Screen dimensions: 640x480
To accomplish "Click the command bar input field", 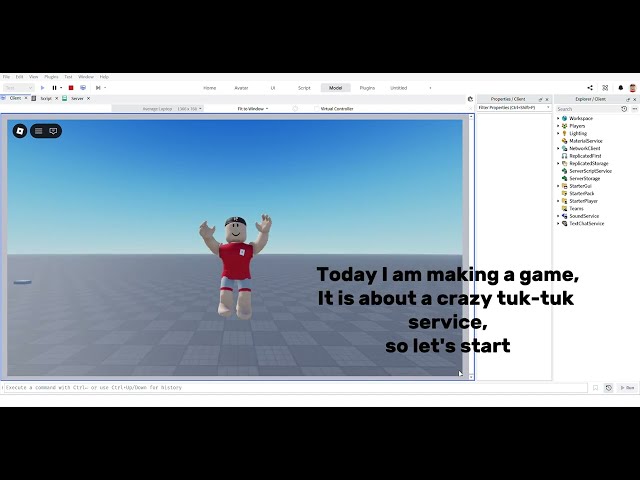I will tap(296, 387).
